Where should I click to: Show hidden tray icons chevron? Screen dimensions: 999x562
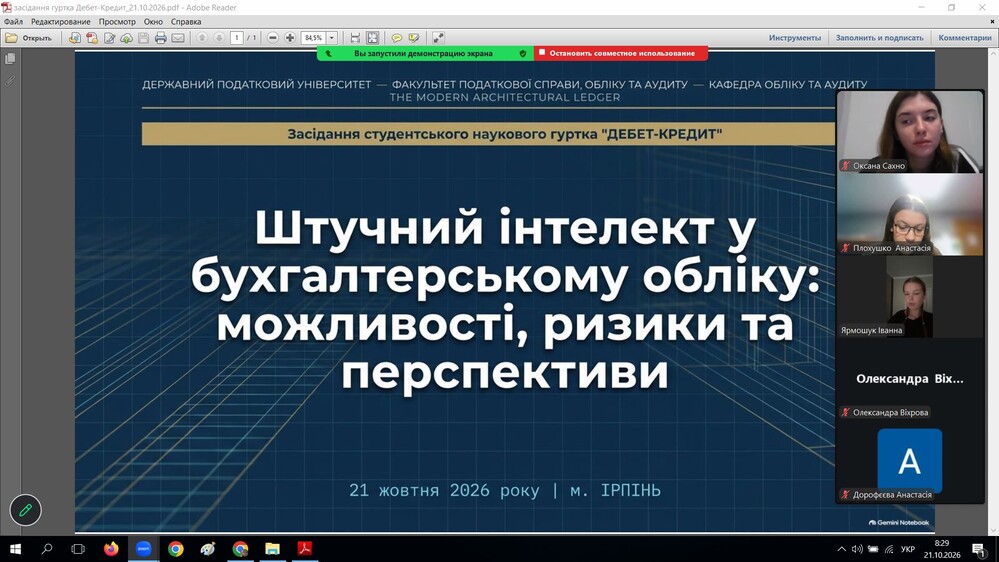click(842, 549)
